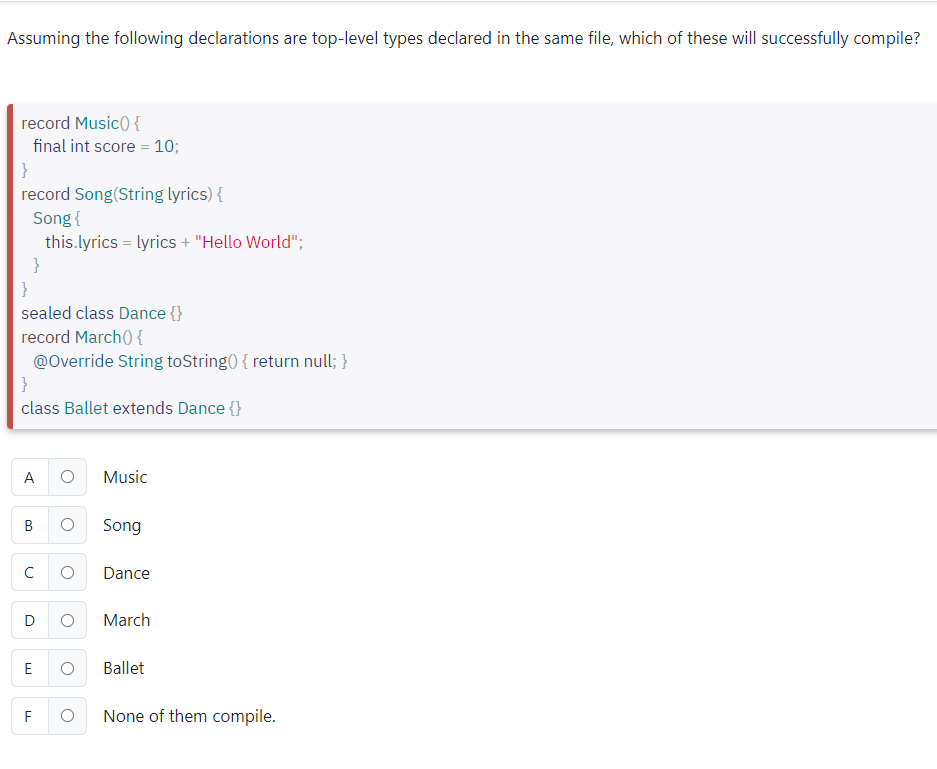The image size is (937, 769).
Task: Click the answer label text Ballet
Action: point(123,668)
